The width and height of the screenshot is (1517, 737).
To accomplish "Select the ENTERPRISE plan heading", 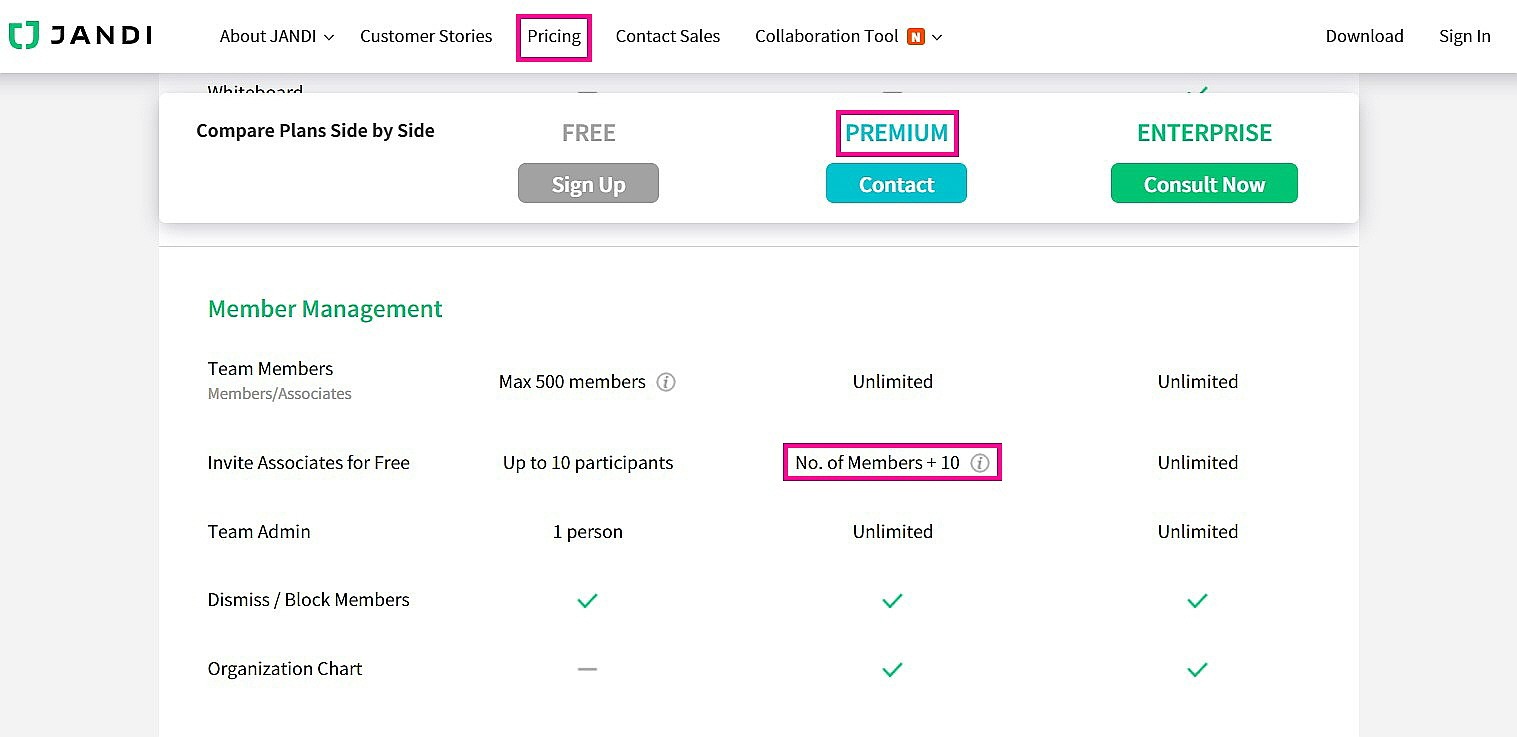I will 1204,133.
